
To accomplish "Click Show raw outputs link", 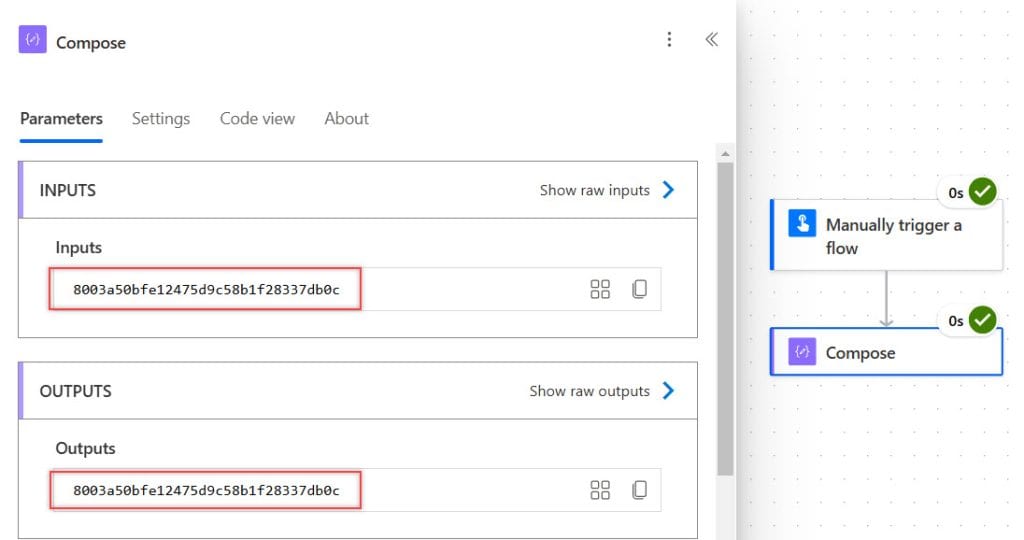I will point(590,391).
